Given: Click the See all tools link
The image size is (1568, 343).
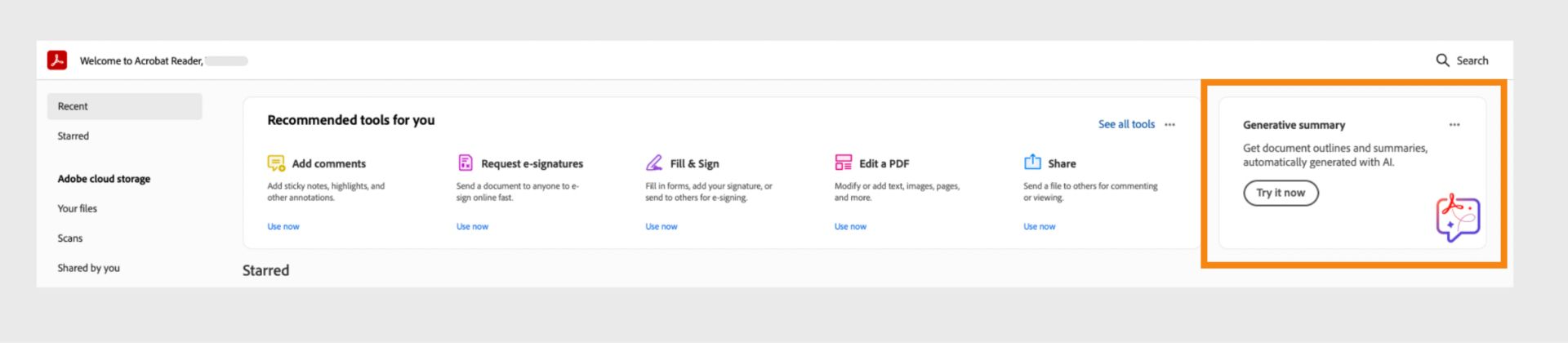Looking at the screenshot, I should [x=1126, y=124].
